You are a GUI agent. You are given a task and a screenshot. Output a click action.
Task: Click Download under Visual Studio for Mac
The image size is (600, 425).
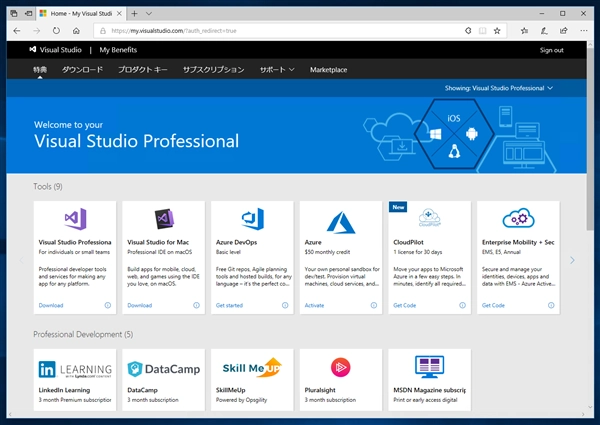click(140, 305)
